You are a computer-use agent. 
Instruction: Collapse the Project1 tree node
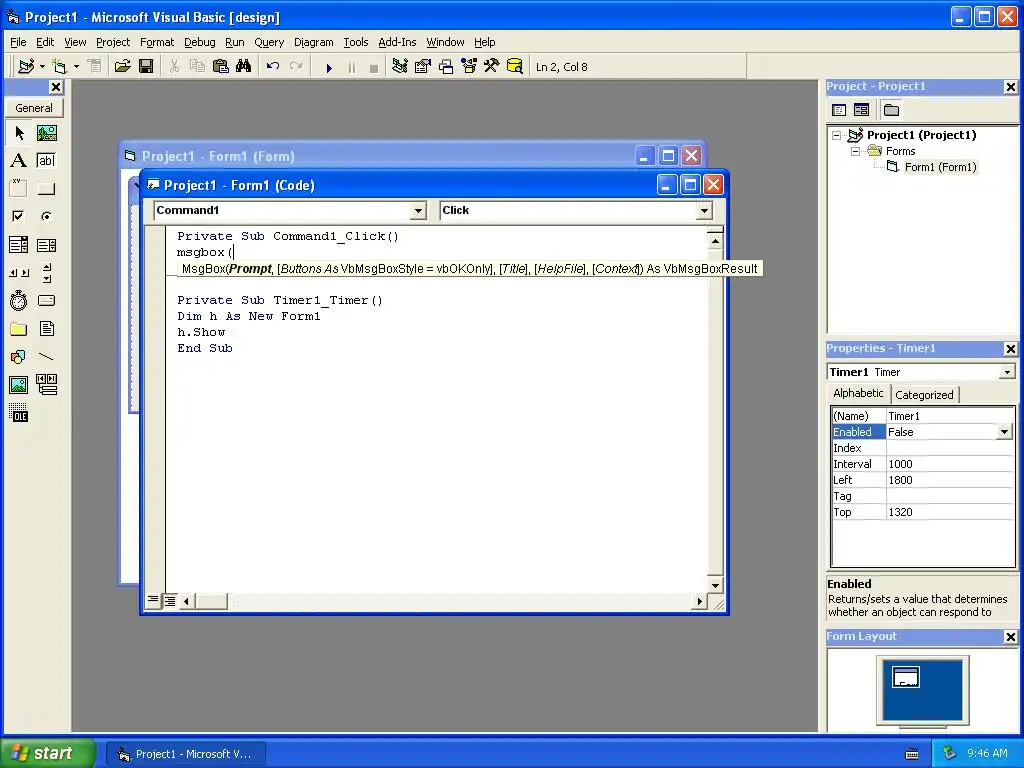point(837,135)
